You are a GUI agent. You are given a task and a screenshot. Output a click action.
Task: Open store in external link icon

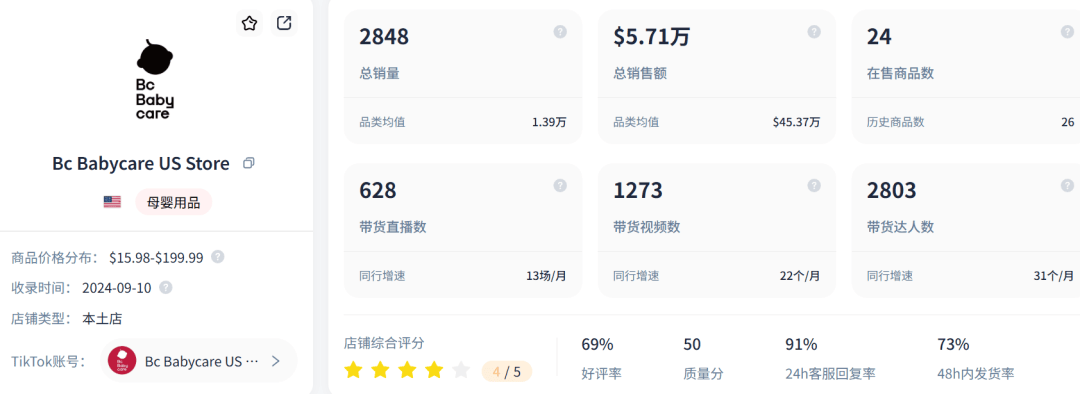(x=284, y=23)
